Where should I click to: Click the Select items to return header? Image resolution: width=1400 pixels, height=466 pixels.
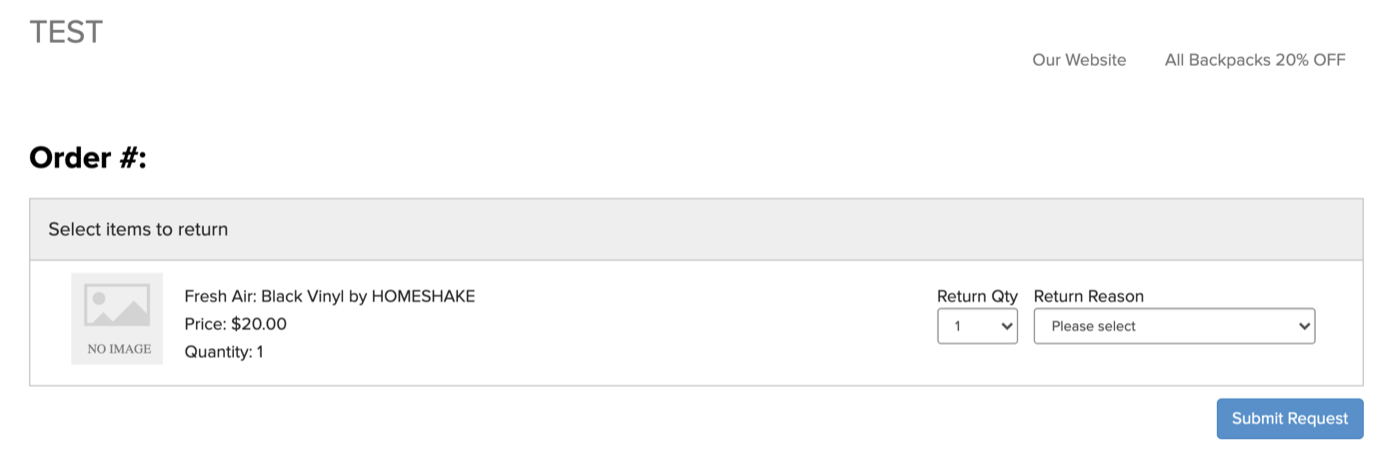138,229
